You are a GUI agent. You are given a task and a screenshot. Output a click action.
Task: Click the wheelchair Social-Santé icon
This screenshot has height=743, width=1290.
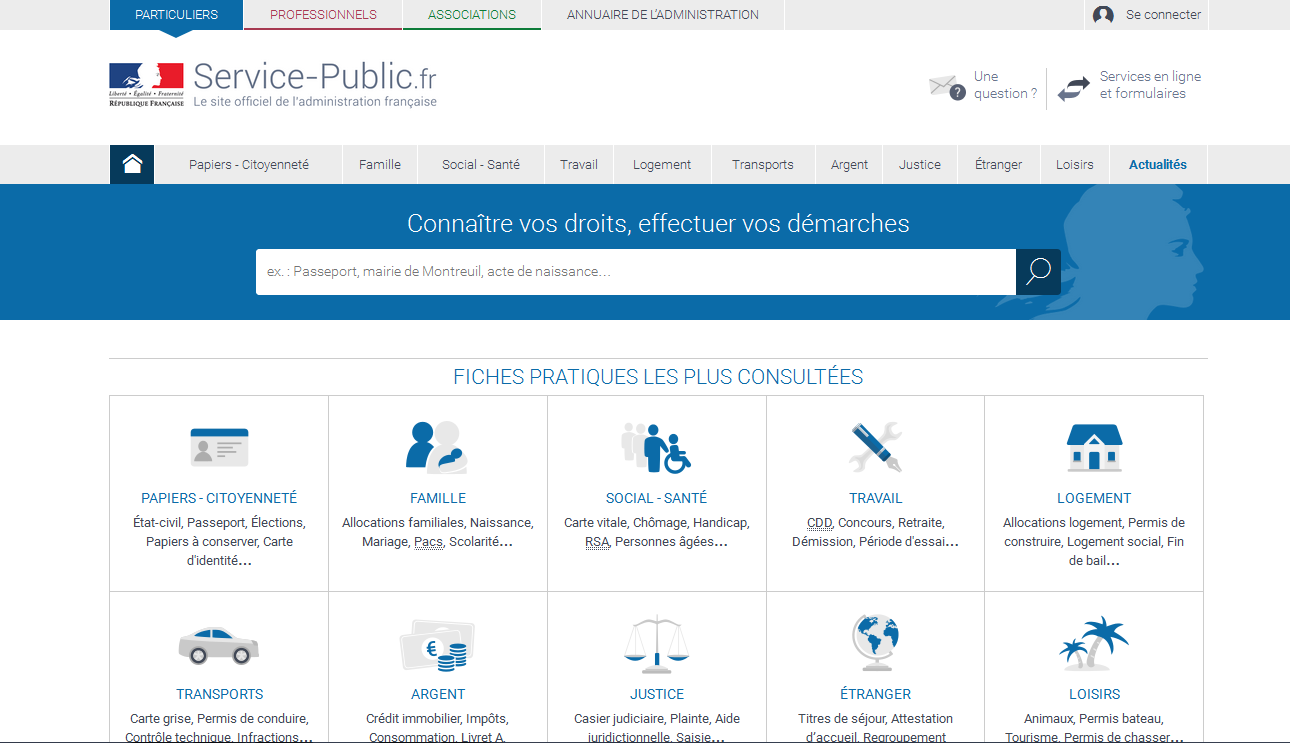coord(656,447)
